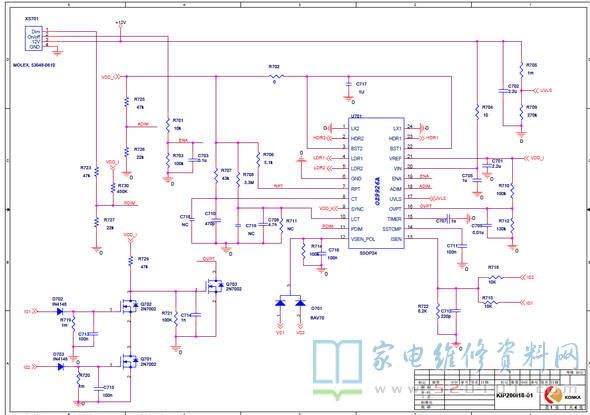Select the Q702 2N7002 transistor symbol
Screen dimensions: 590x415
click(129, 307)
